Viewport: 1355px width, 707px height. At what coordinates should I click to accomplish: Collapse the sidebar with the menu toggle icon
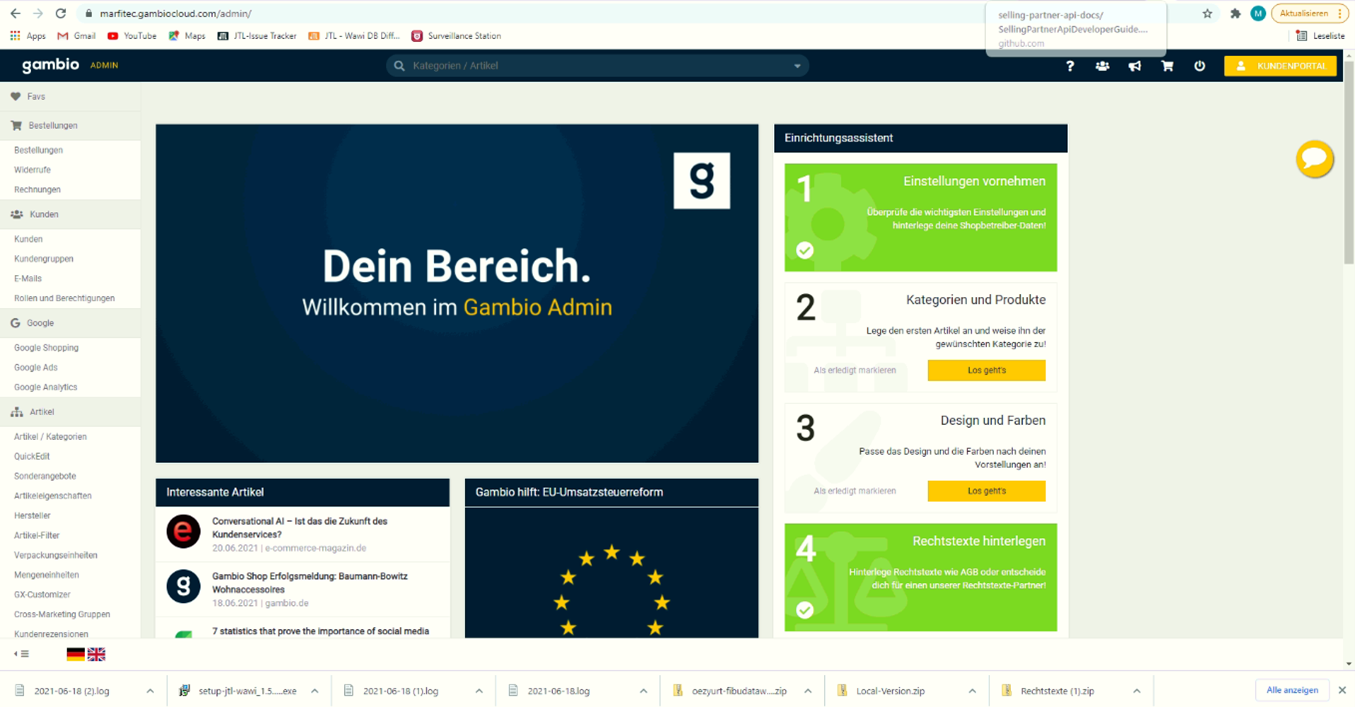pyautogui.click(x=21, y=654)
